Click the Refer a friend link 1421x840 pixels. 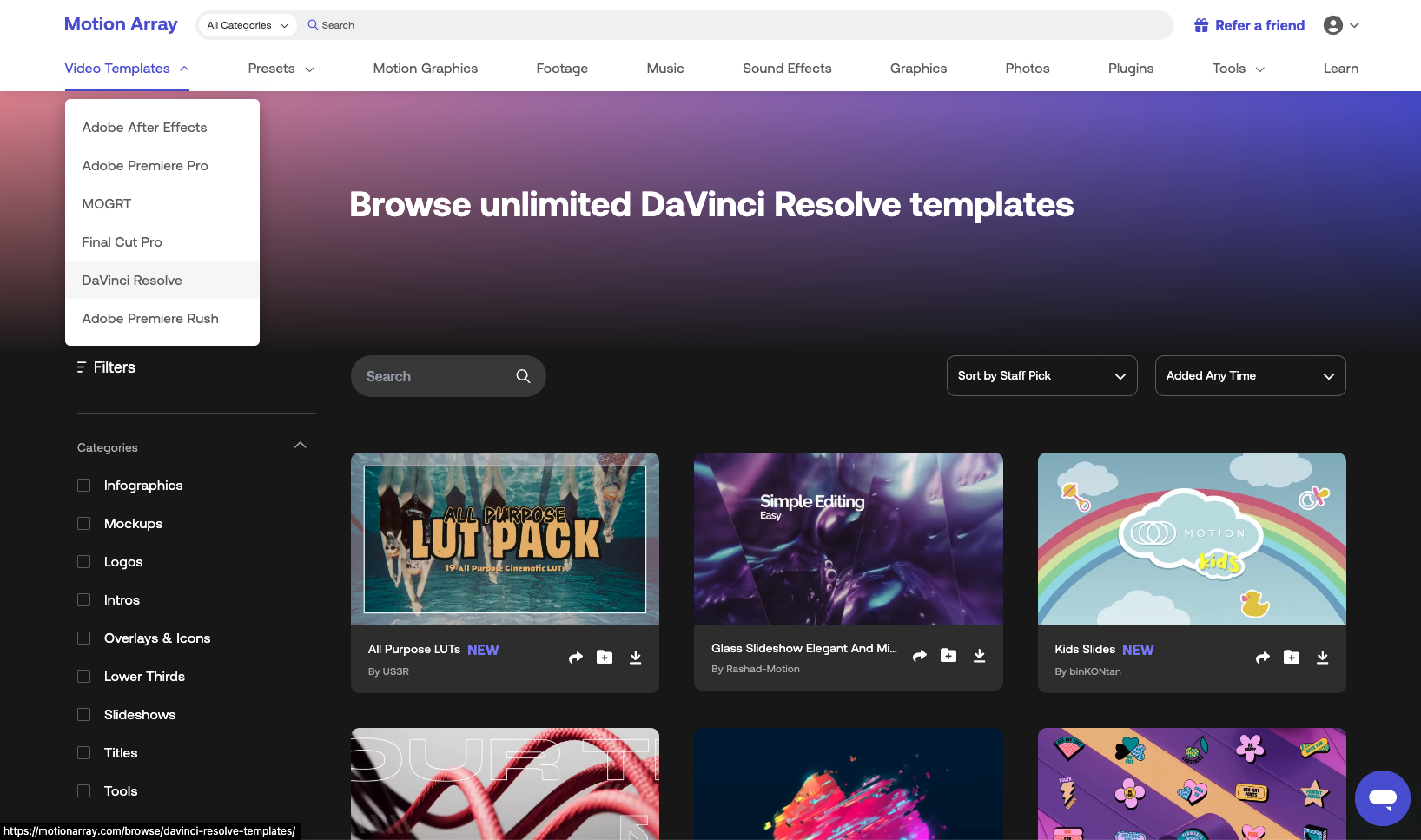1250,25
